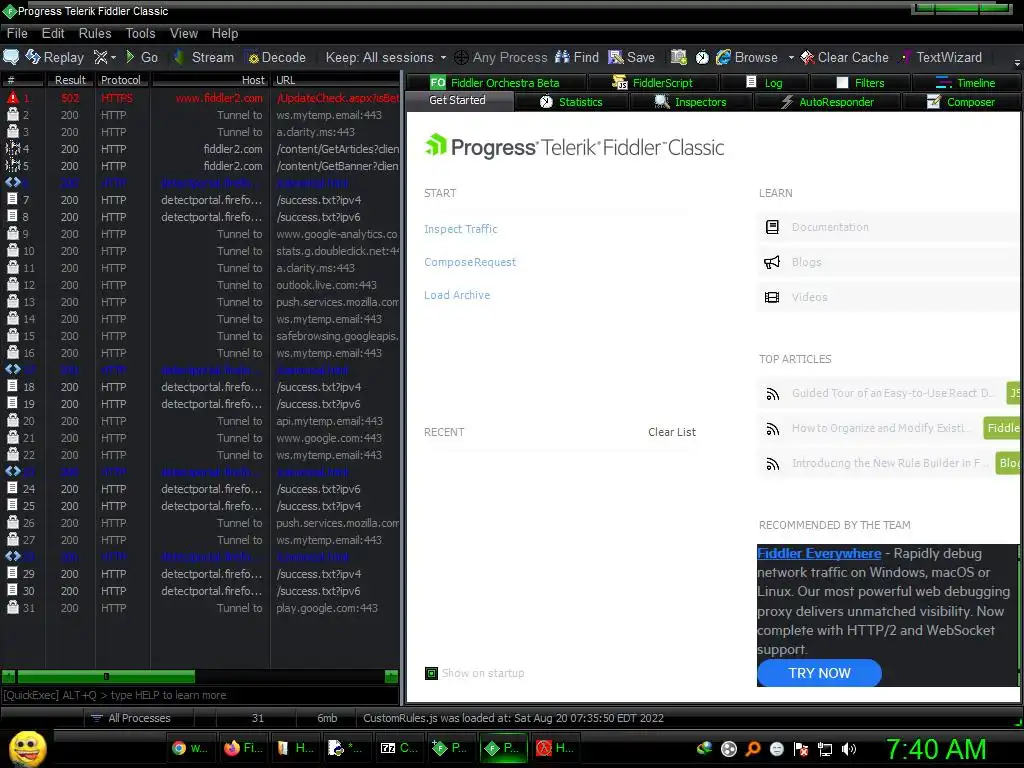Viewport: 1024px width, 768px height.
Task: Click the Fiddler Everywhere hyperlink
Action: pos(819,553)
